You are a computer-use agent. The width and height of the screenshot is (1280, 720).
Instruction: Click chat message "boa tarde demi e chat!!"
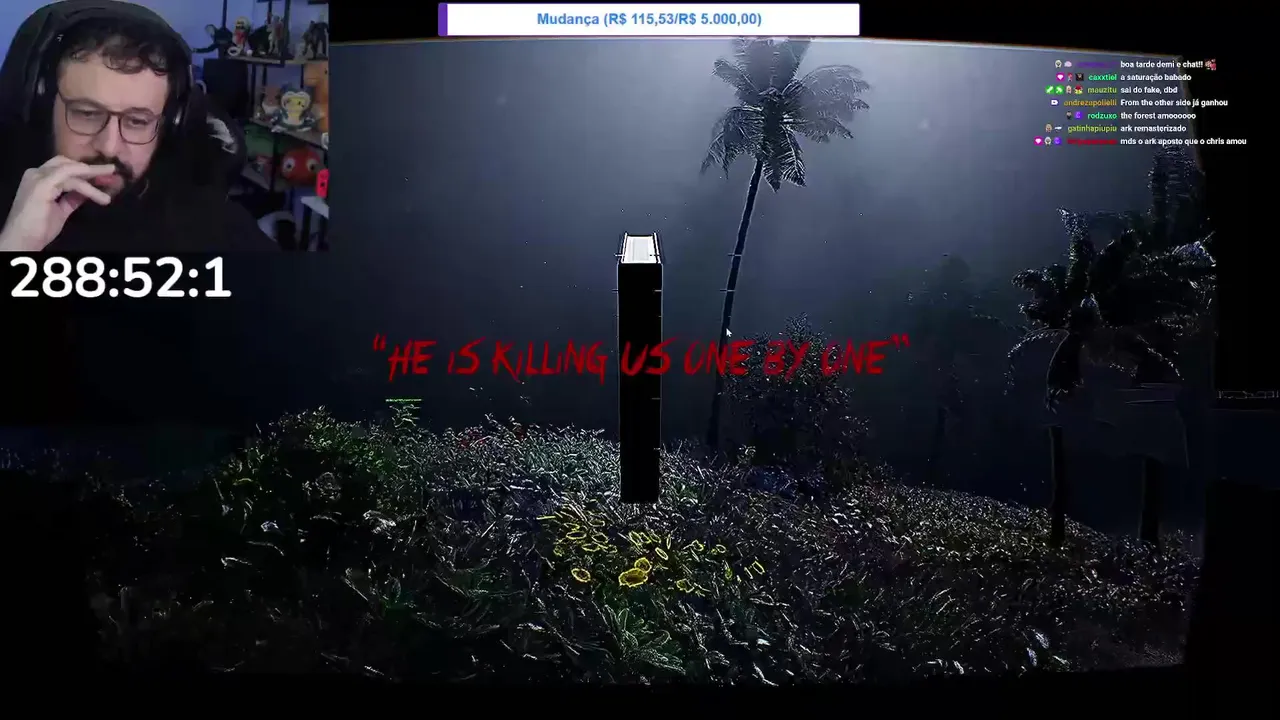(x=1161, y=64)
